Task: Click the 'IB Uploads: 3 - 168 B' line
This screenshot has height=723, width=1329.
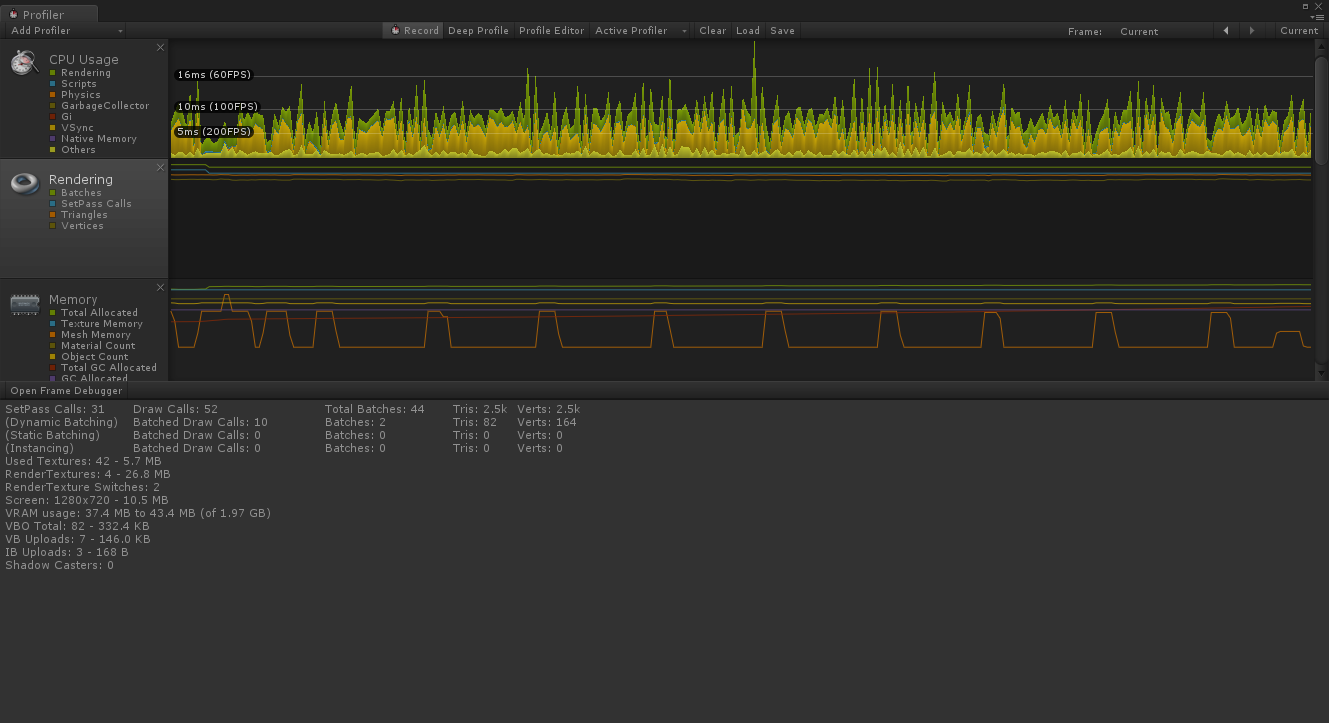Action: tap(67, 552)
